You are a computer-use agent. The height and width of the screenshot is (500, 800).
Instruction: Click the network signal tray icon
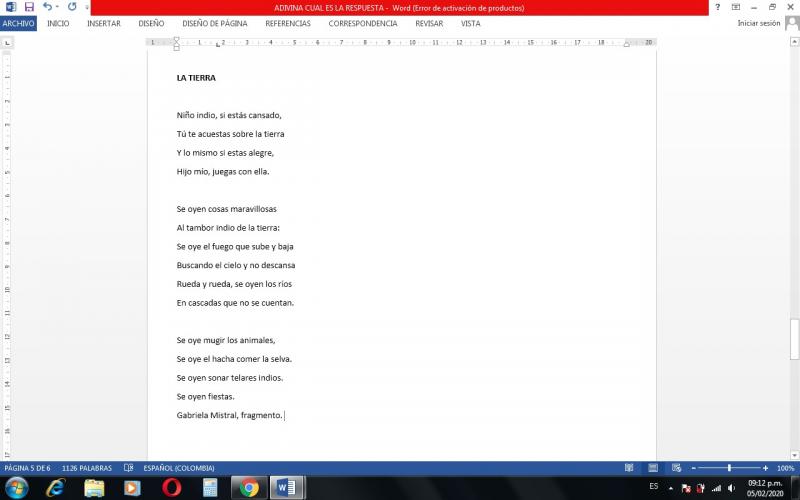coord(716,488)
